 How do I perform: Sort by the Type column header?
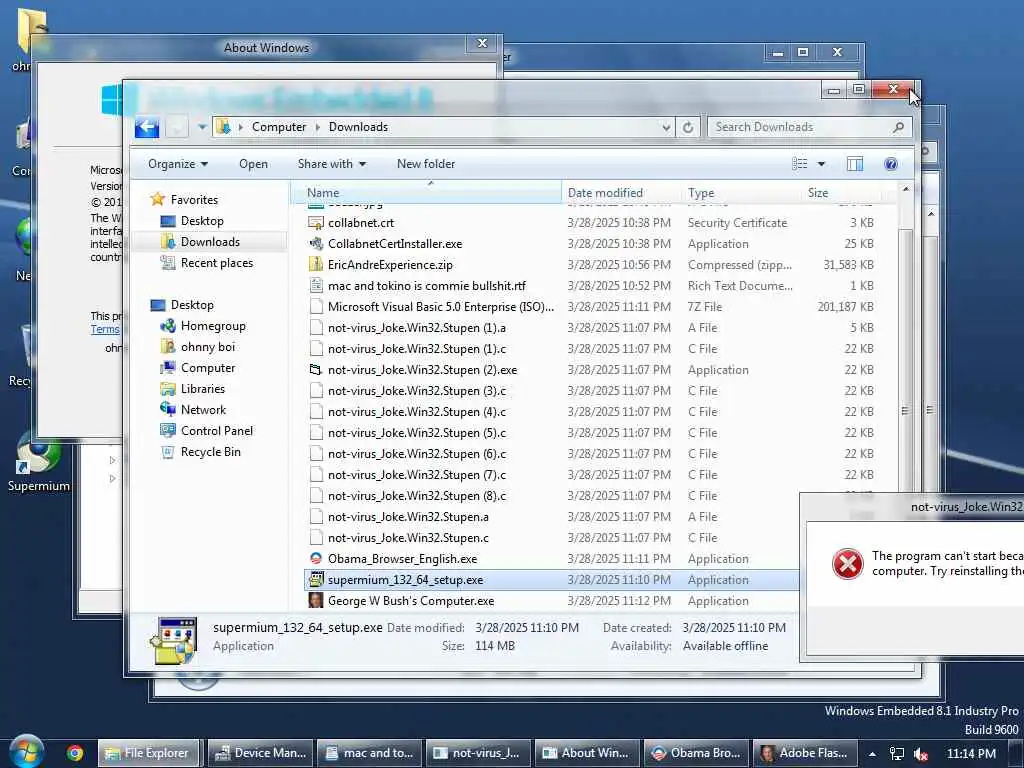coord(742,193)
